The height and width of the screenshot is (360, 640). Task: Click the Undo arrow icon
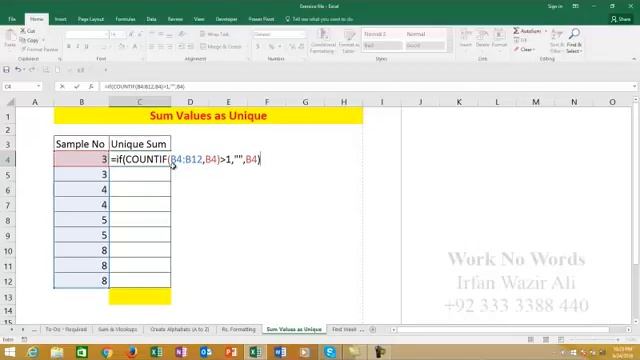pos(18,70)
